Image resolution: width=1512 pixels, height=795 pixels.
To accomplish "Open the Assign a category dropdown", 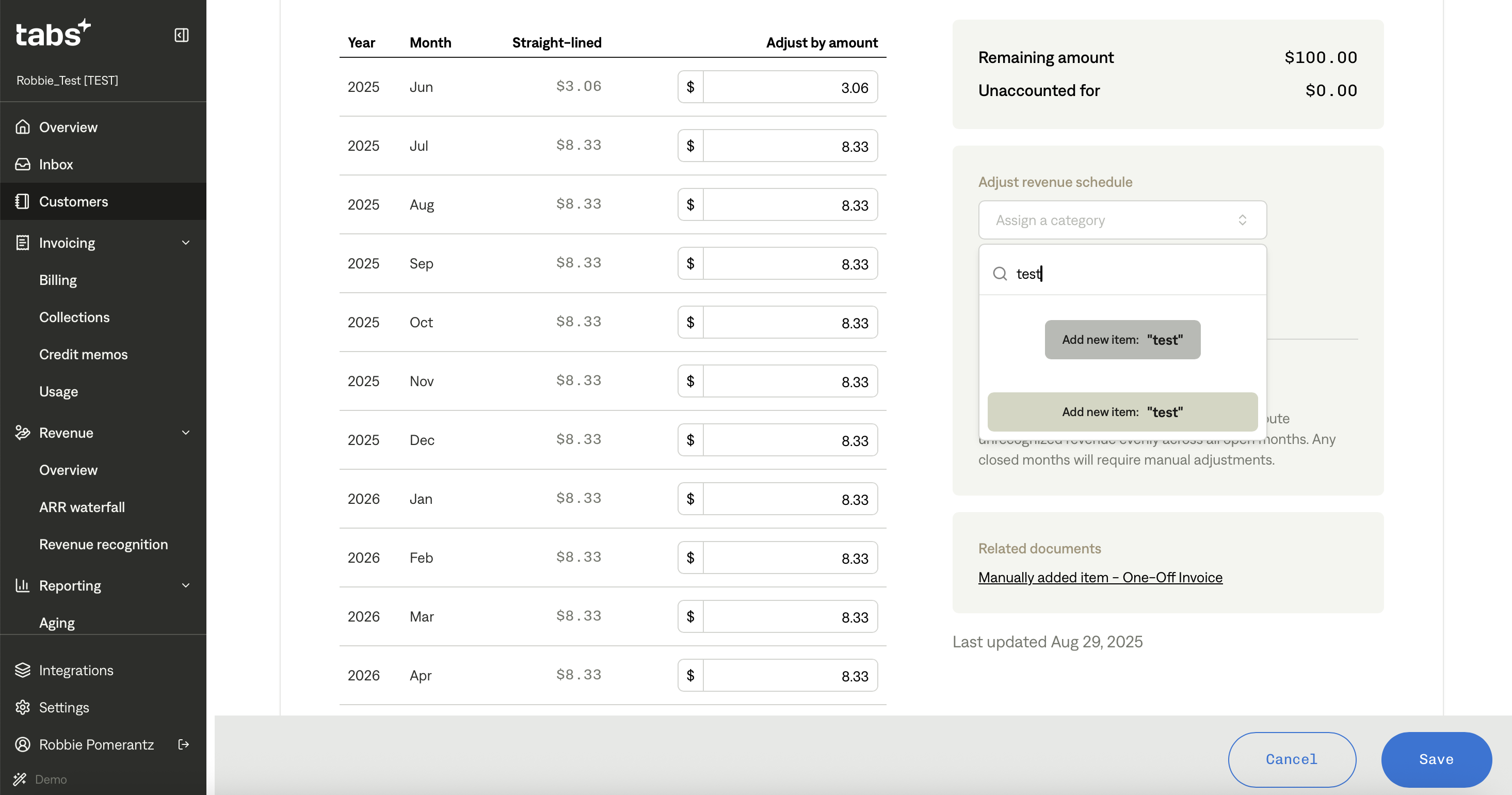I will coord(1122,220).
